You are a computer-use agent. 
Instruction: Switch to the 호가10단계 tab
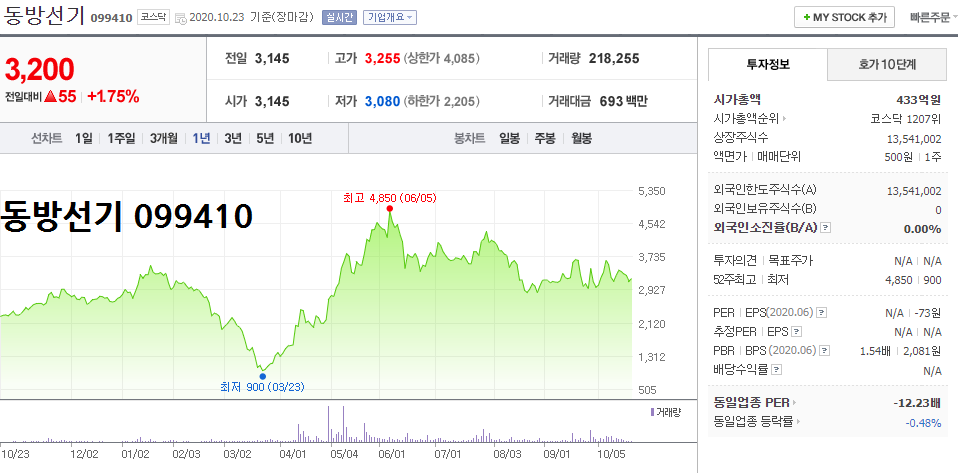887,64
